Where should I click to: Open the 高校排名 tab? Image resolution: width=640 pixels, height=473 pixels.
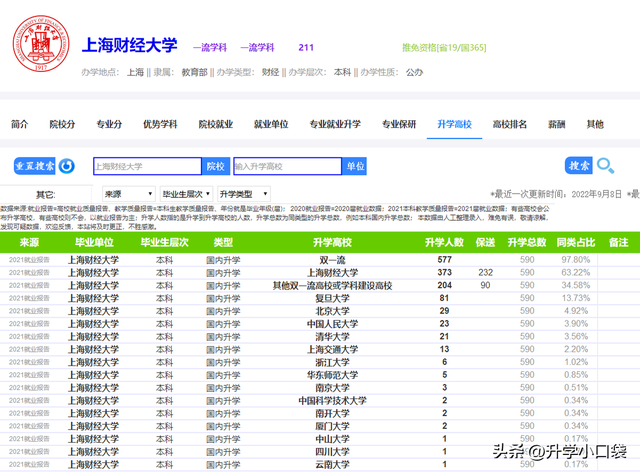coord(510,124)
